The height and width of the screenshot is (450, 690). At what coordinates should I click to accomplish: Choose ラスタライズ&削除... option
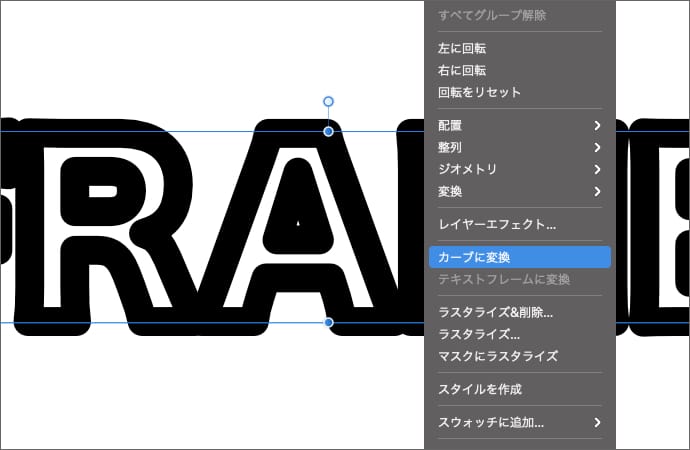[x=496, y=312]
